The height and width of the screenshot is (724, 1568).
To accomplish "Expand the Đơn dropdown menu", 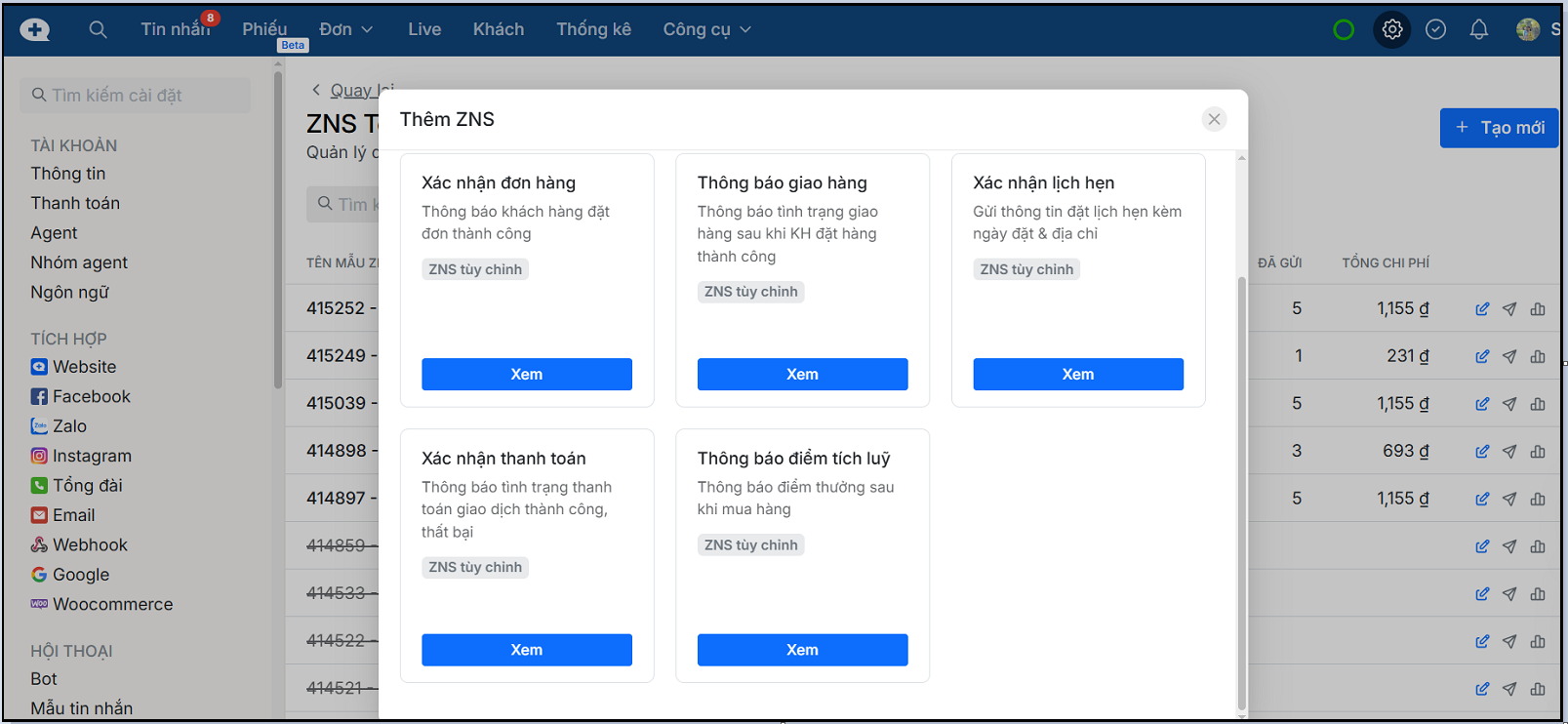I will [x=346, y=29].
